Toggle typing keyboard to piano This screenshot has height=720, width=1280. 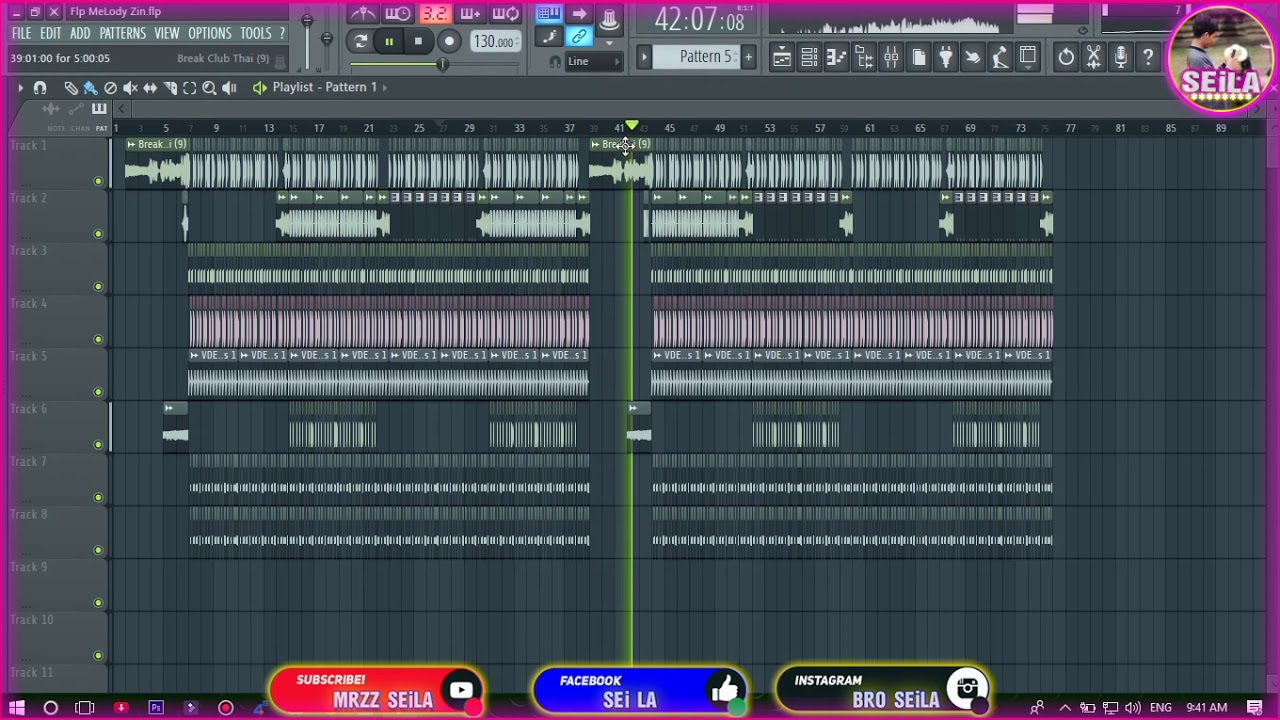click(x=548, y=14)
